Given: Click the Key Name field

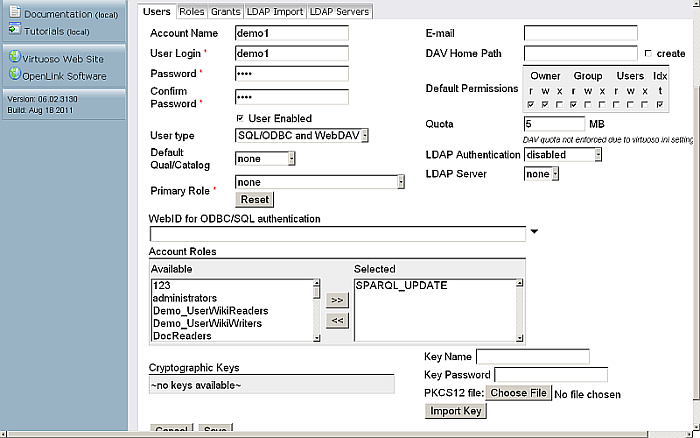Looking at the screenshot, I should 533,357.
